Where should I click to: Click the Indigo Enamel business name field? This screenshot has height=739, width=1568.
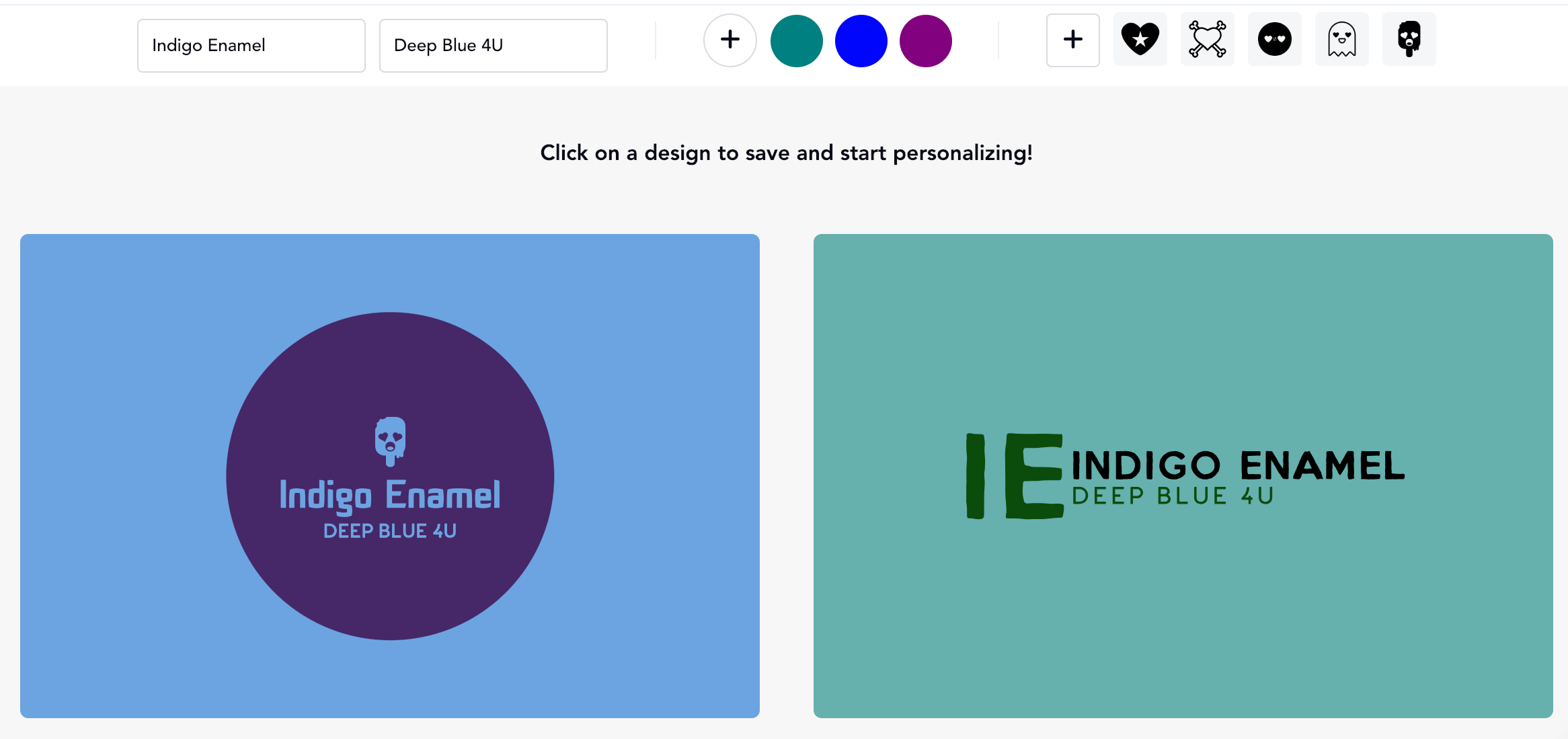click(x=251, y=46)
